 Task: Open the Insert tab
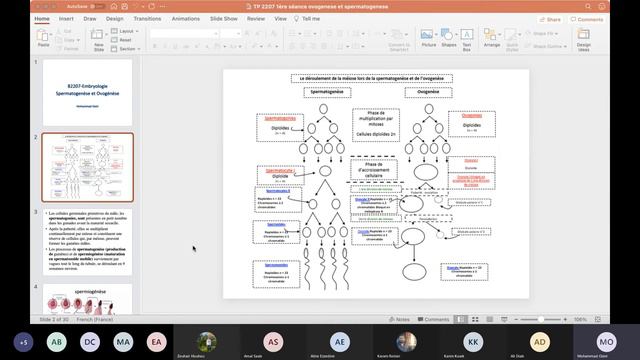coord(66,19)
